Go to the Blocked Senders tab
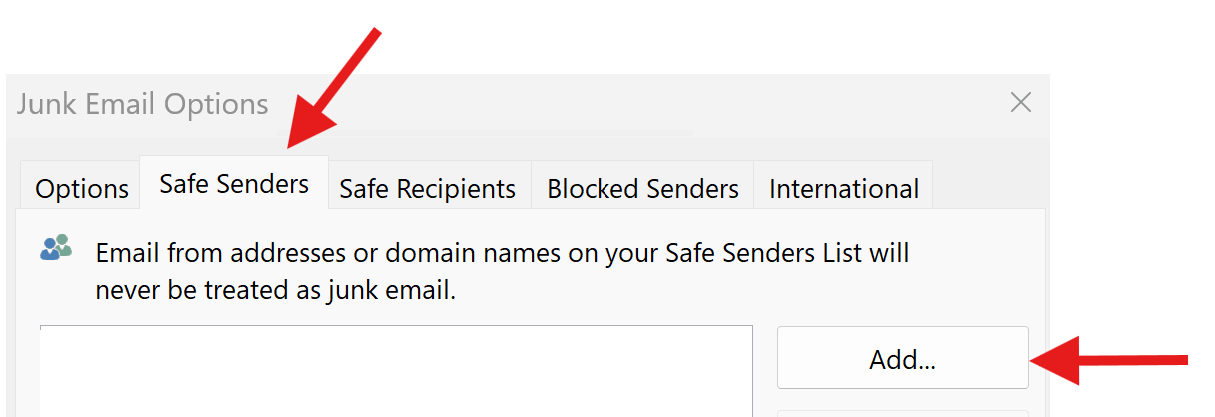Viewport: 1215px width, 417px height. pyautogui.click(x=643, y=189)
